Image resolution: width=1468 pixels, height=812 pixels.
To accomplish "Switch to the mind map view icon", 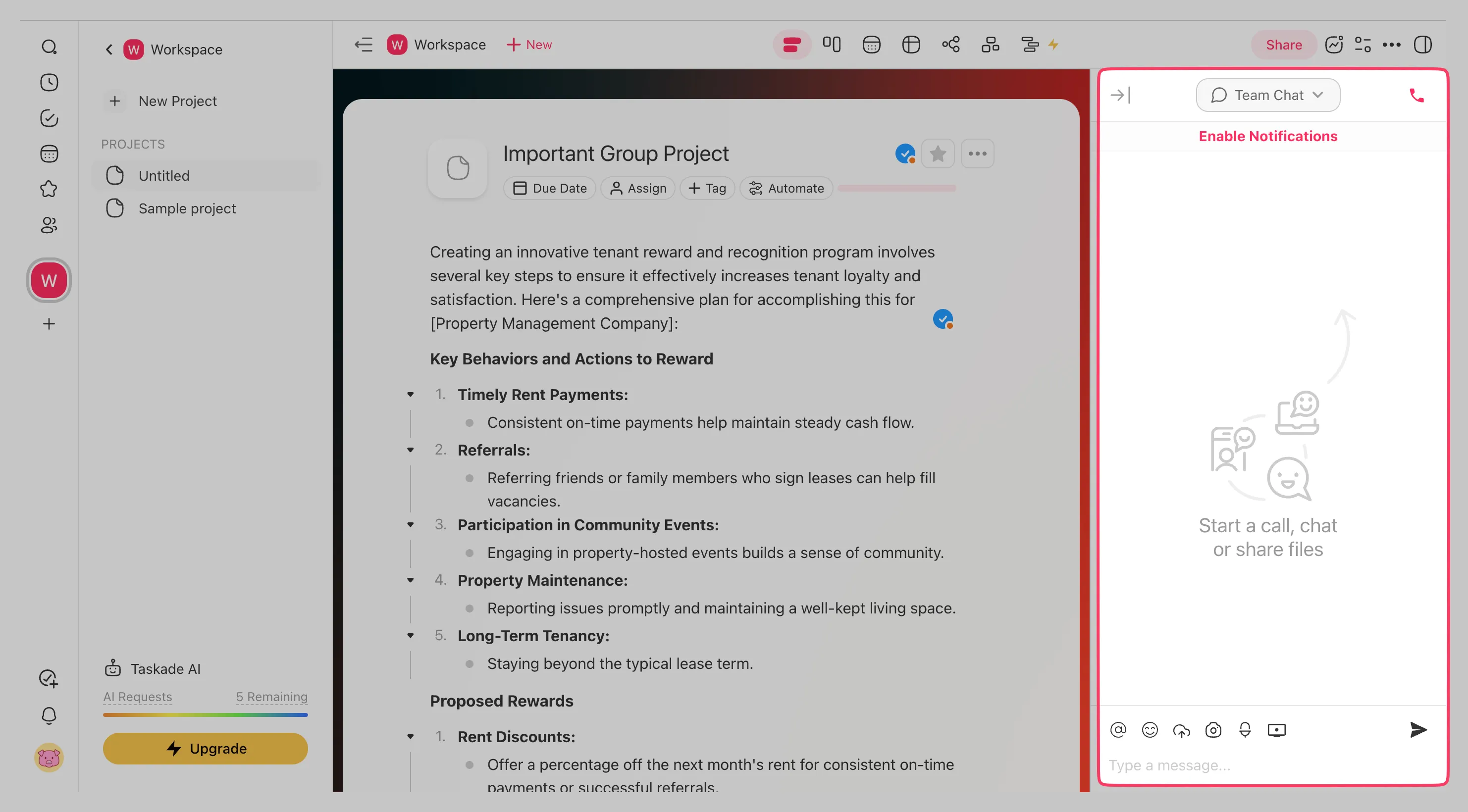I will point(950,45).
